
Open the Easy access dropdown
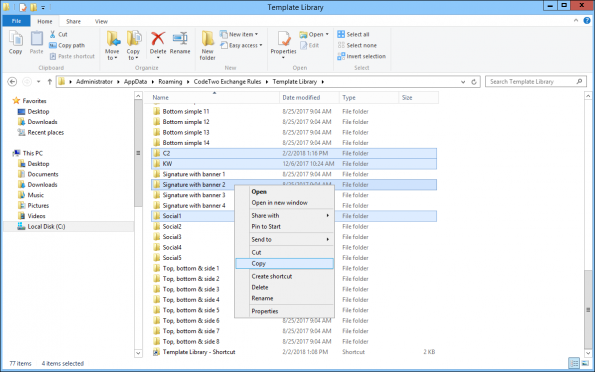point(241,45)
